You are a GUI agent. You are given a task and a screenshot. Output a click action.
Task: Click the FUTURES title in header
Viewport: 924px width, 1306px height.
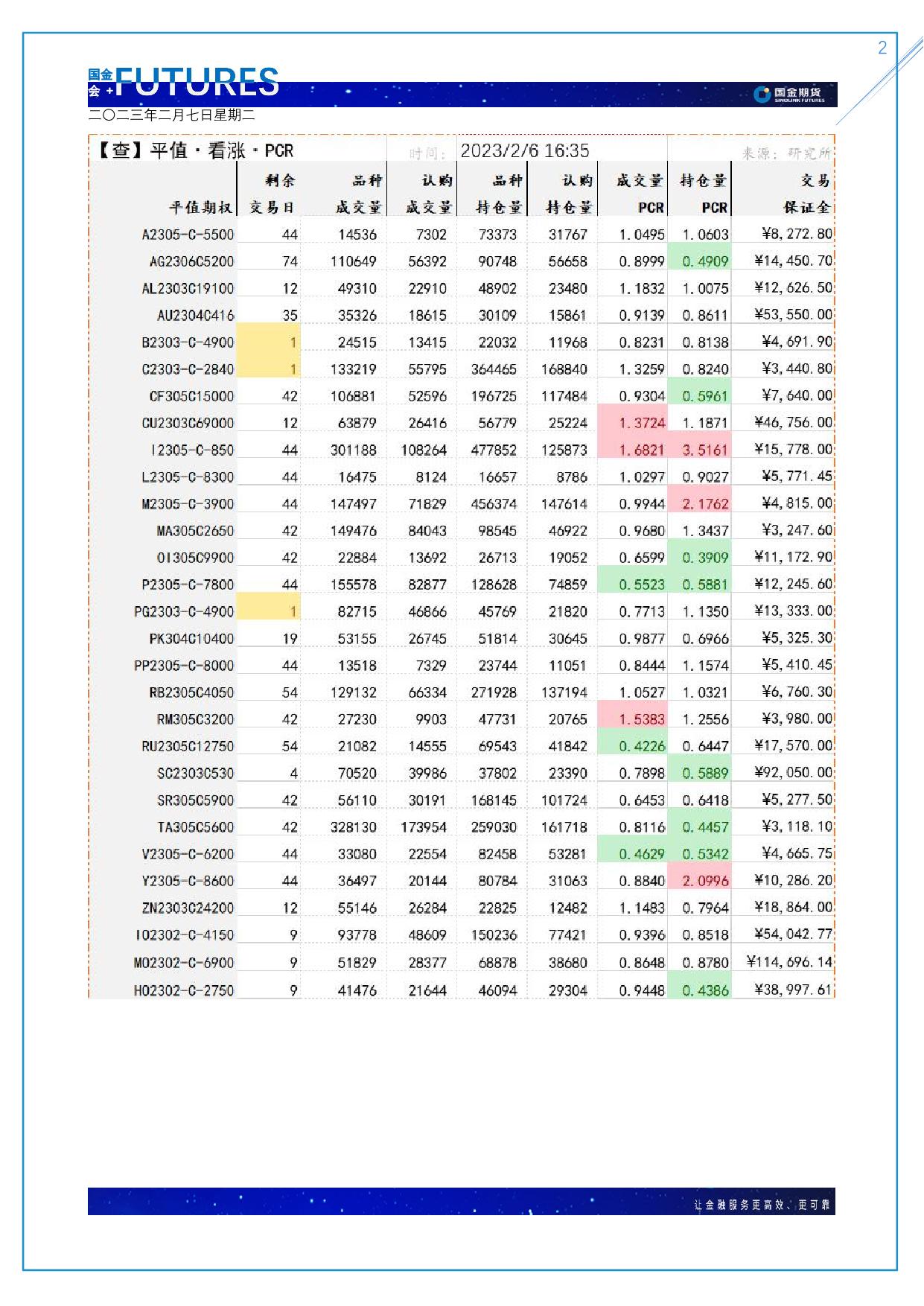[197, 82]
